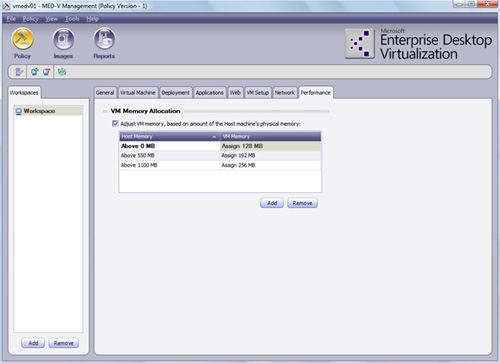Switch to the Deployment tab

click(x=175, y=93)
